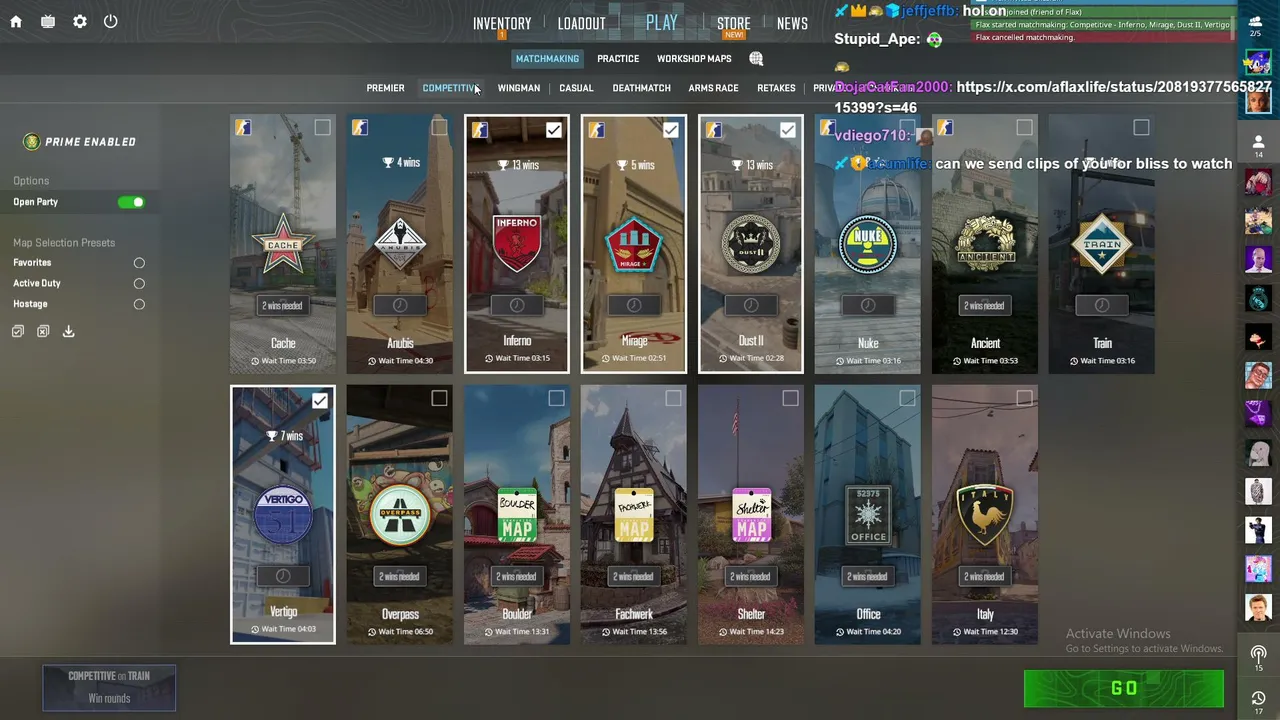Click the Office map badge
This screenshot has height=720, width=1280.
tap(868, 515)
